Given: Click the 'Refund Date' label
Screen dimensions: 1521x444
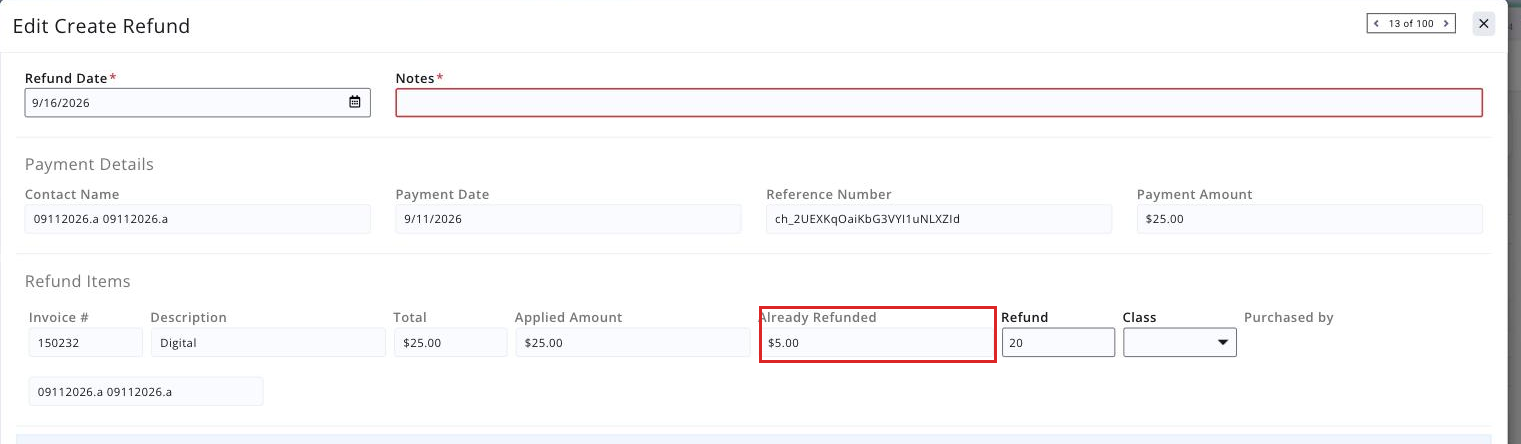Looking at the screenshot, I should 67,78.
